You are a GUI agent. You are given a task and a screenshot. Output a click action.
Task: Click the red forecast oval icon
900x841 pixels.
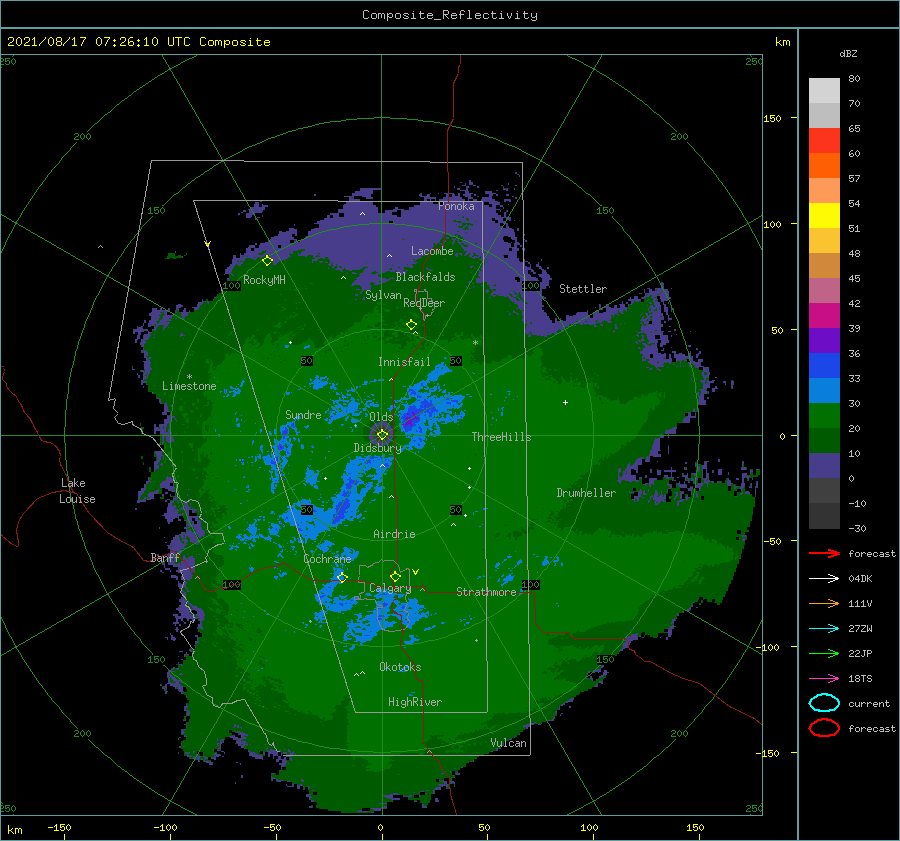coord(824,728)
